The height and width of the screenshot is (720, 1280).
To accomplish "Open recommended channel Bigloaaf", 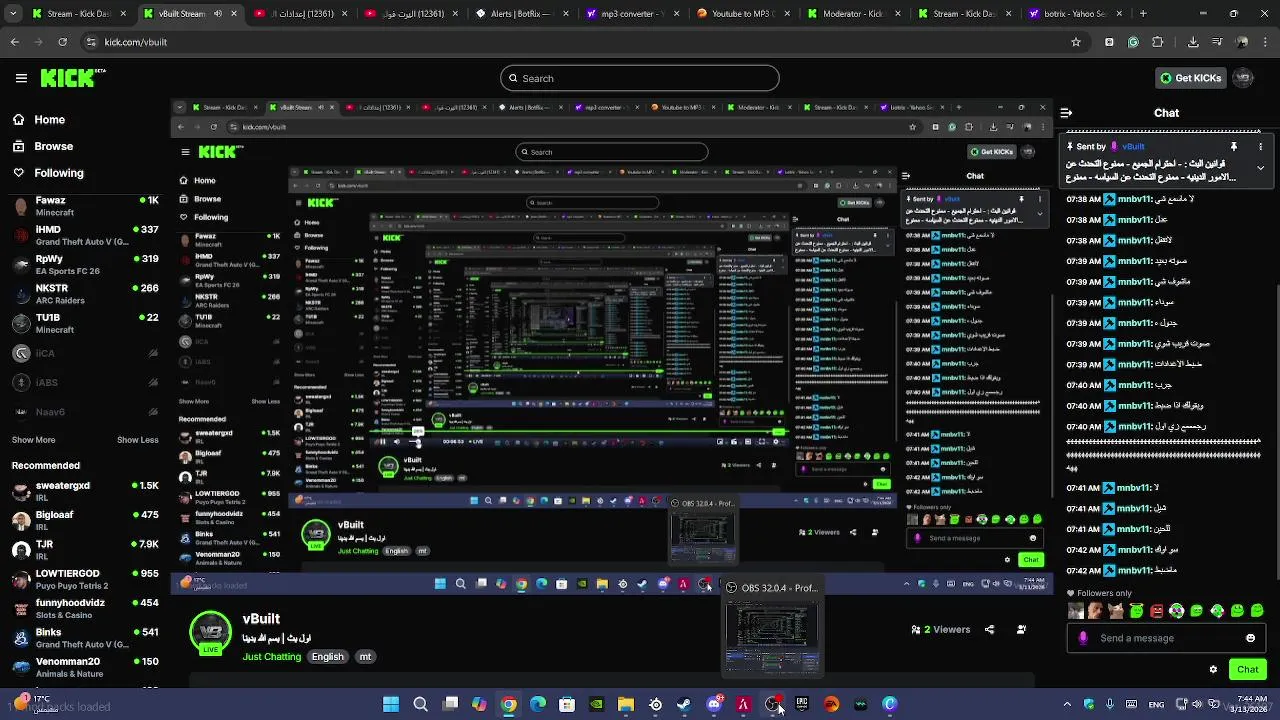I will pyautogui.click(x=85, y=520).
